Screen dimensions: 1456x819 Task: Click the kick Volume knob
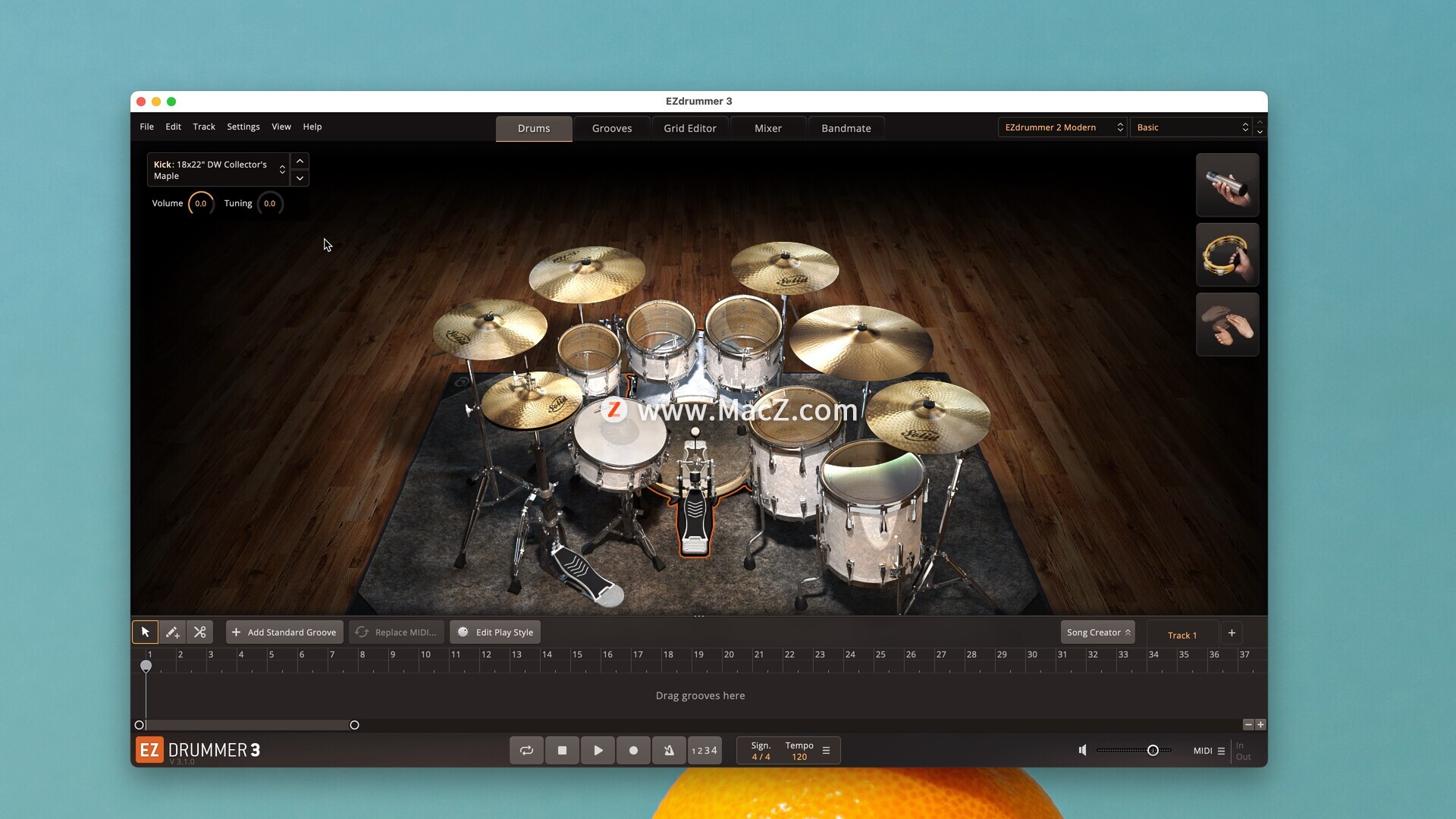point(201,203)
